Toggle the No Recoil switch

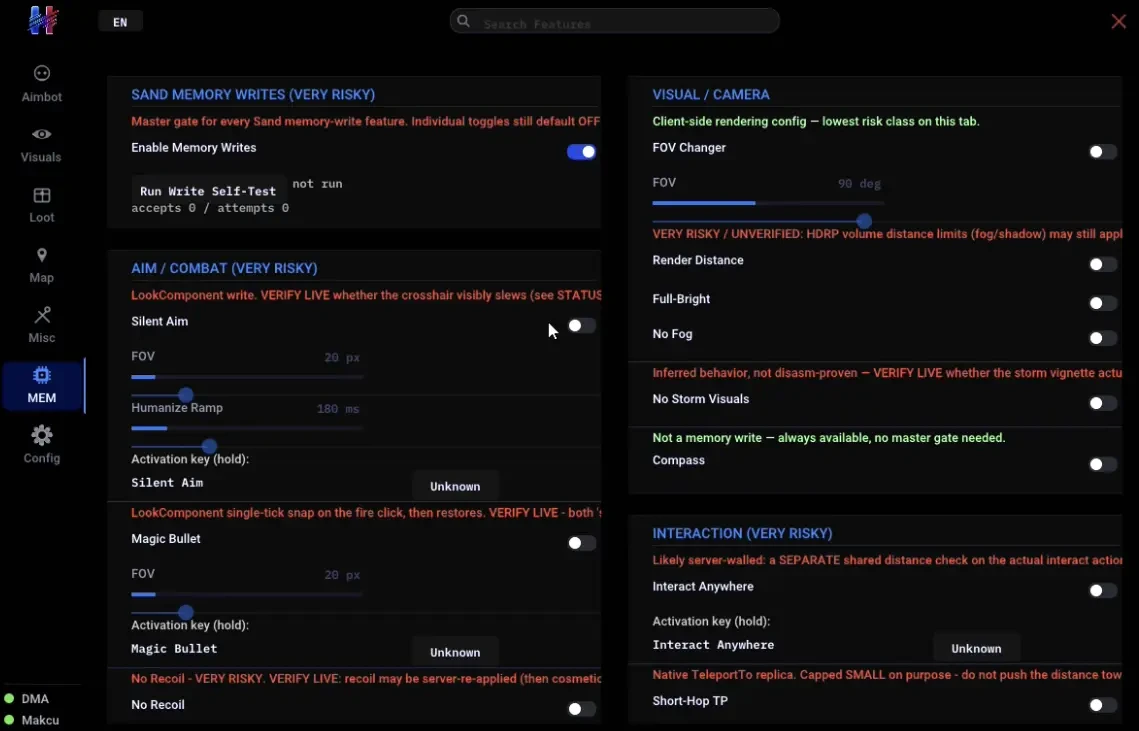(581, 708)
